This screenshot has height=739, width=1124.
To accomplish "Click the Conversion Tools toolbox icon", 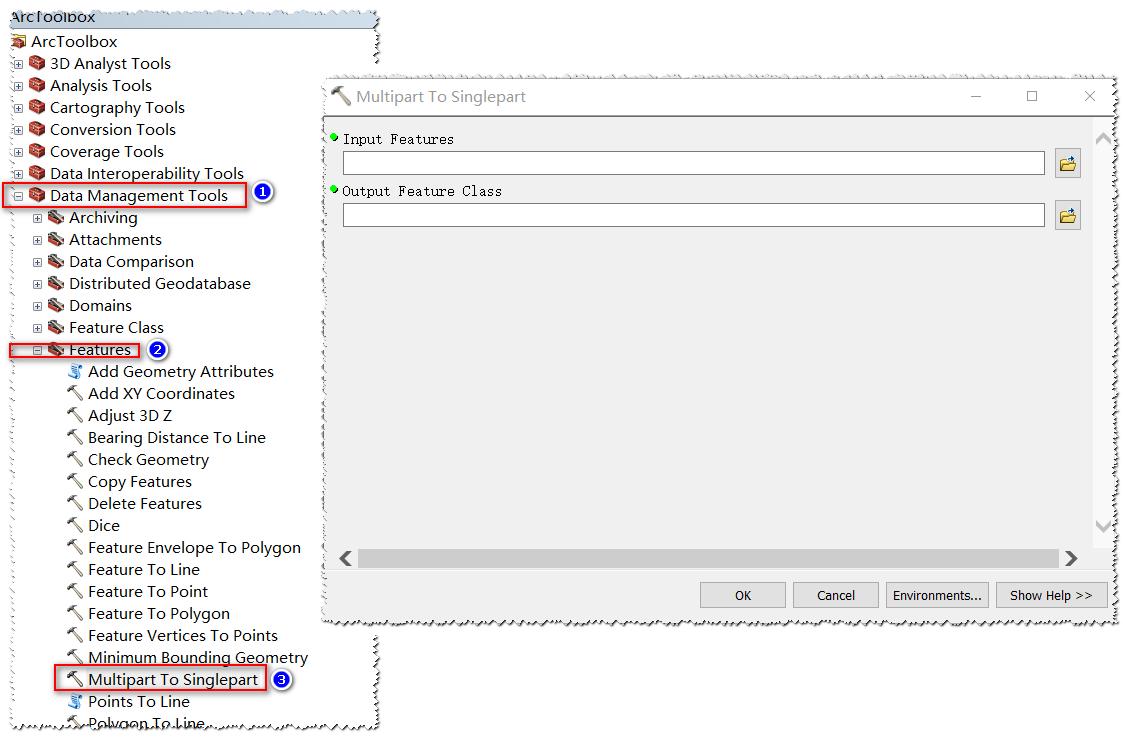I will pos(37,130).
